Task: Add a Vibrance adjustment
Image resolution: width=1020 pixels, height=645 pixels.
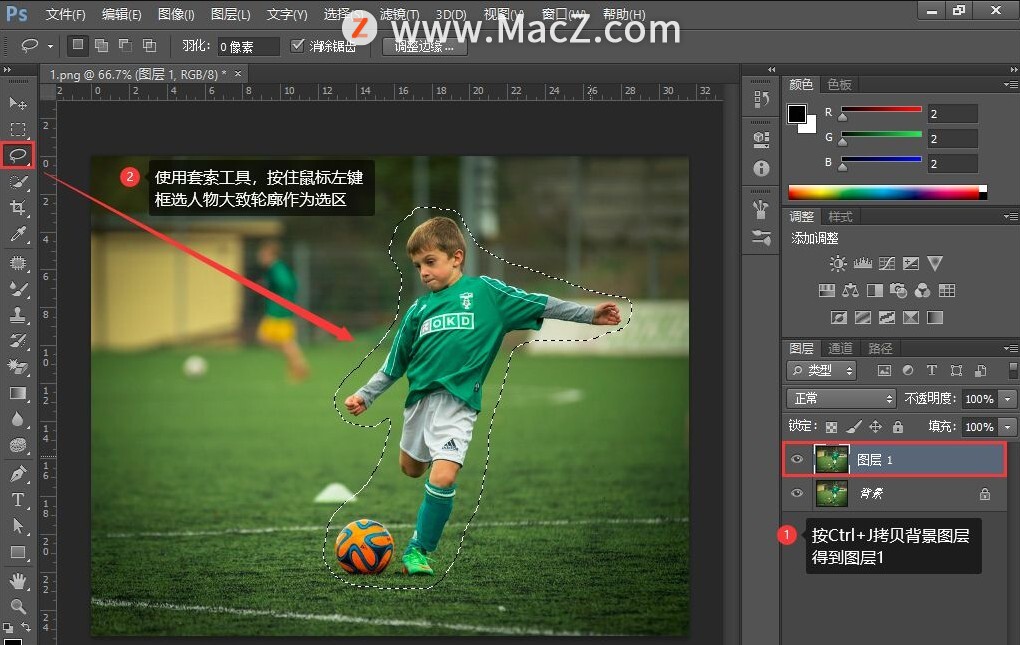Action: tap(935, 263)
